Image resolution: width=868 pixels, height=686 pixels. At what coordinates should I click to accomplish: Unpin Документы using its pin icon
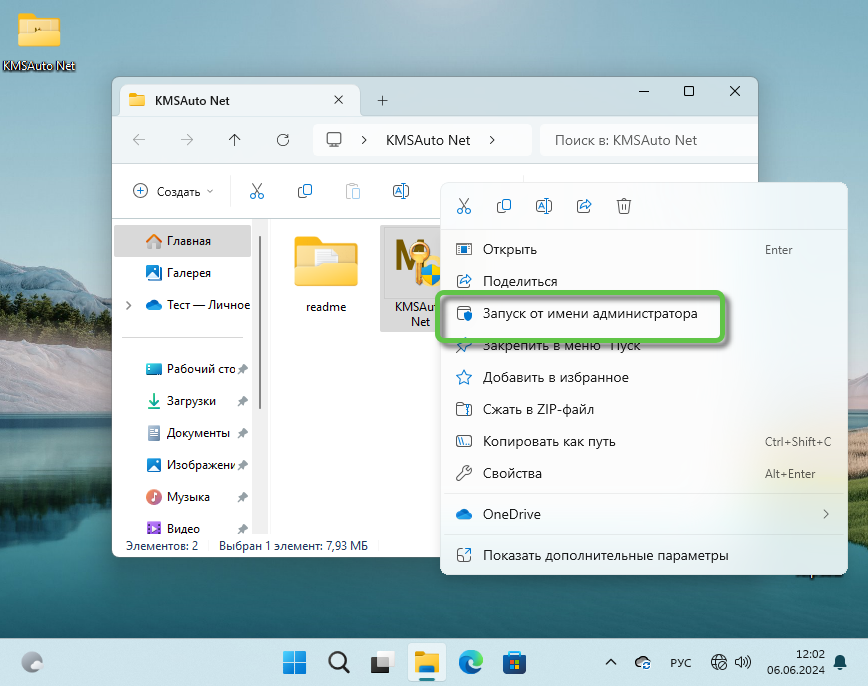(242, 434)
